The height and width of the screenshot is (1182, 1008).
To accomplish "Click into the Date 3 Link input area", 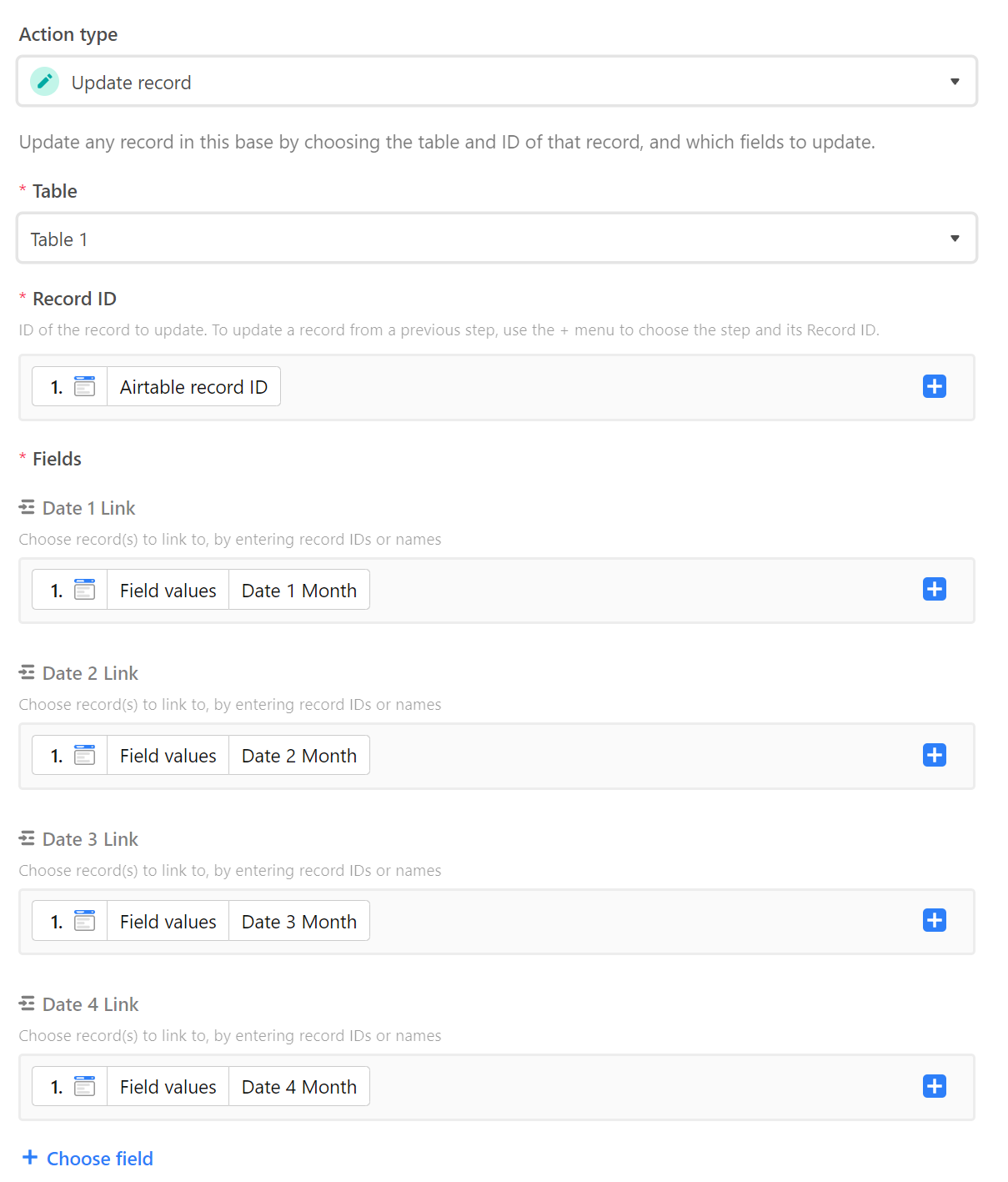I will [x=497, y=922].
